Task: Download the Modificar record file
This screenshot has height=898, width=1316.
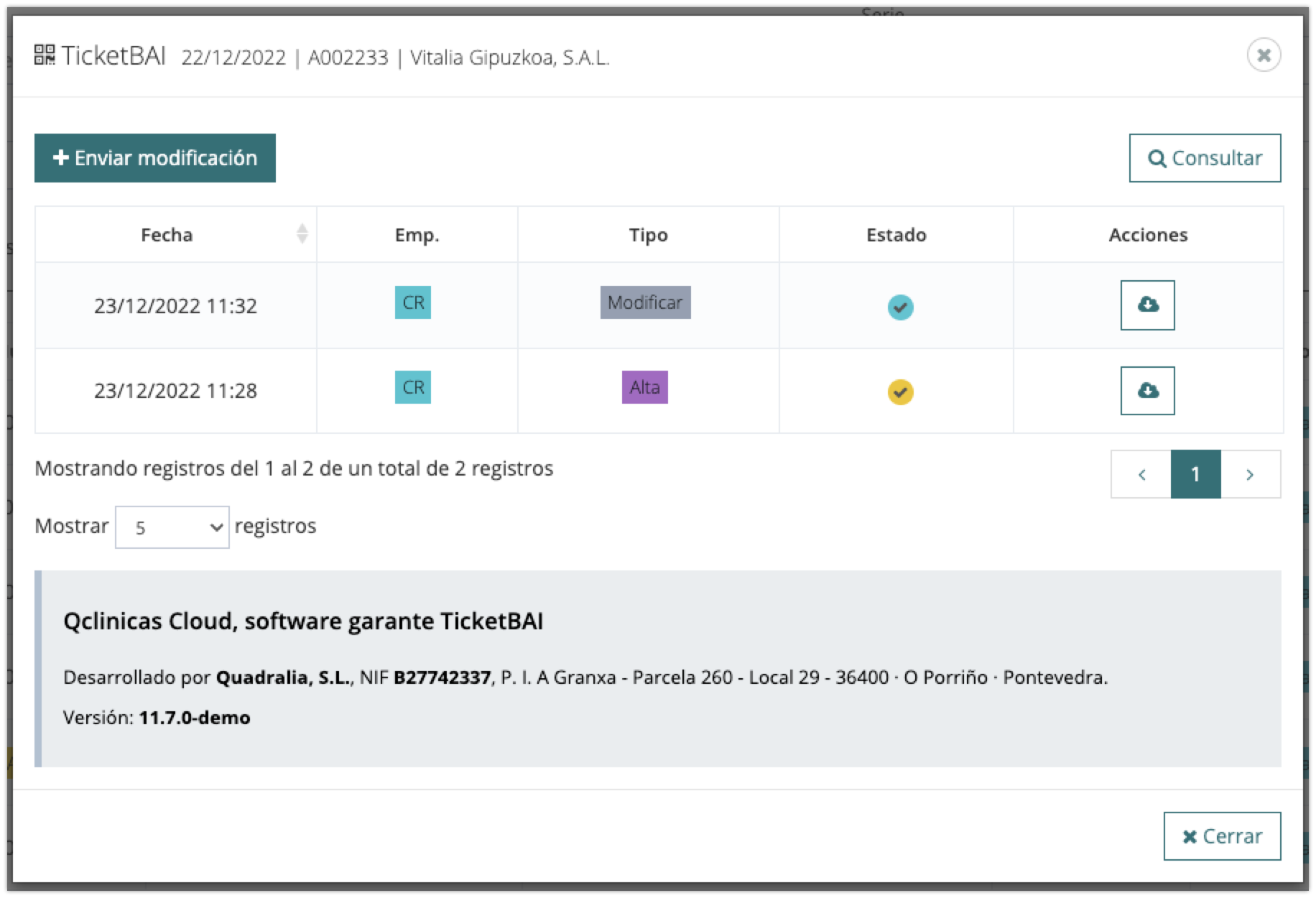Action: click(x=1147, y=305)
